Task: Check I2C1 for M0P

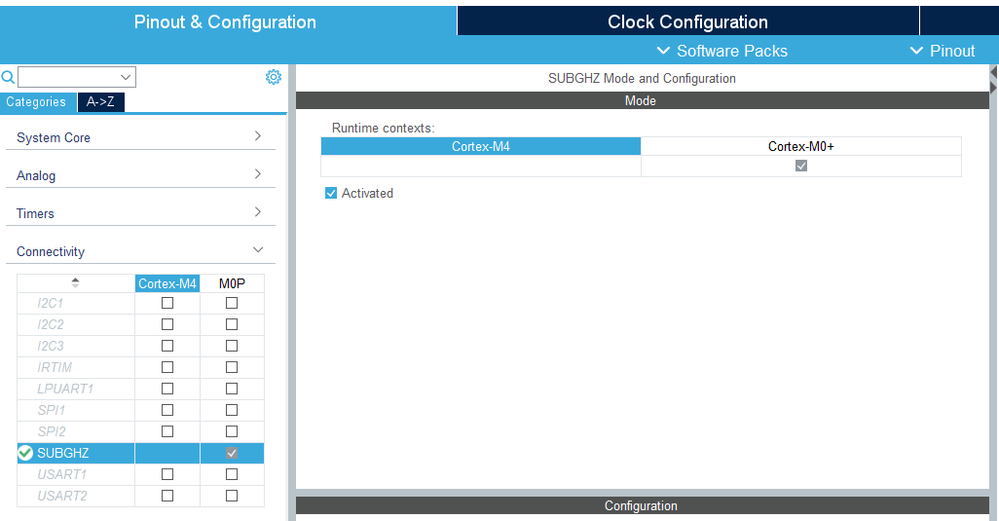Action: (x=232, y=303)
